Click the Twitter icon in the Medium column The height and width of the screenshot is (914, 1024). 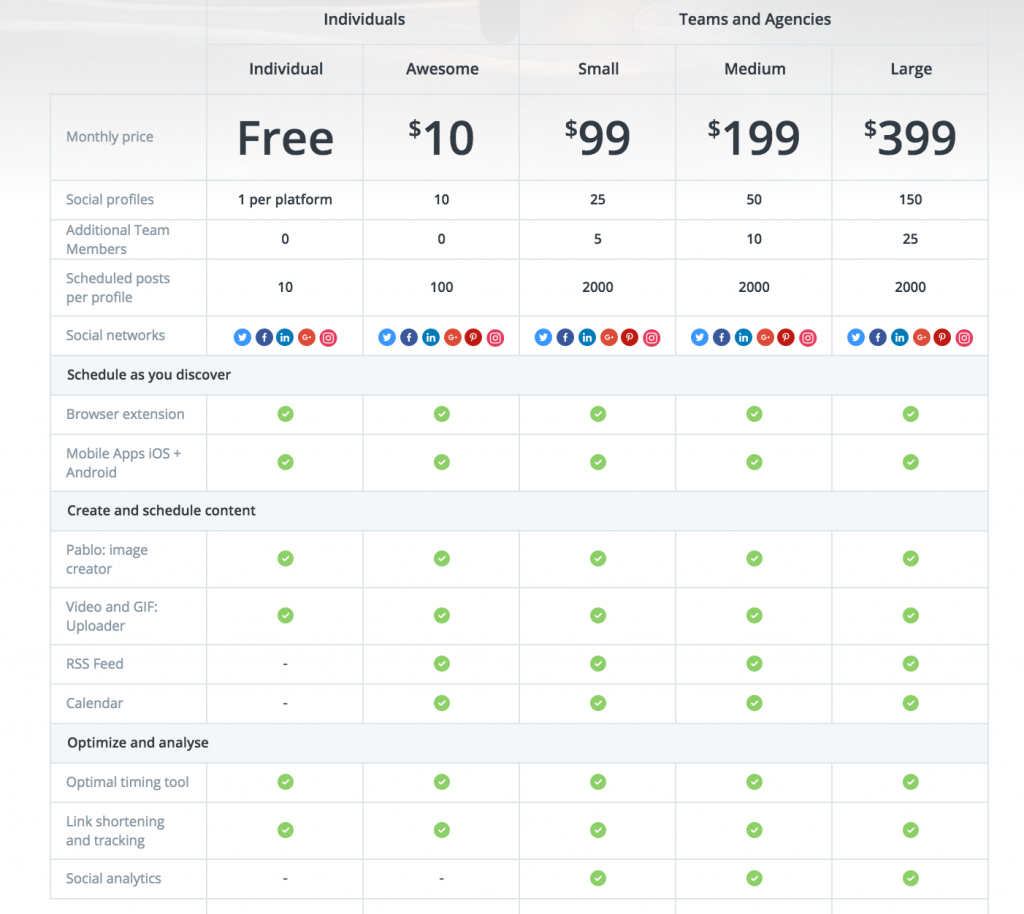click(x=699, y=338)
